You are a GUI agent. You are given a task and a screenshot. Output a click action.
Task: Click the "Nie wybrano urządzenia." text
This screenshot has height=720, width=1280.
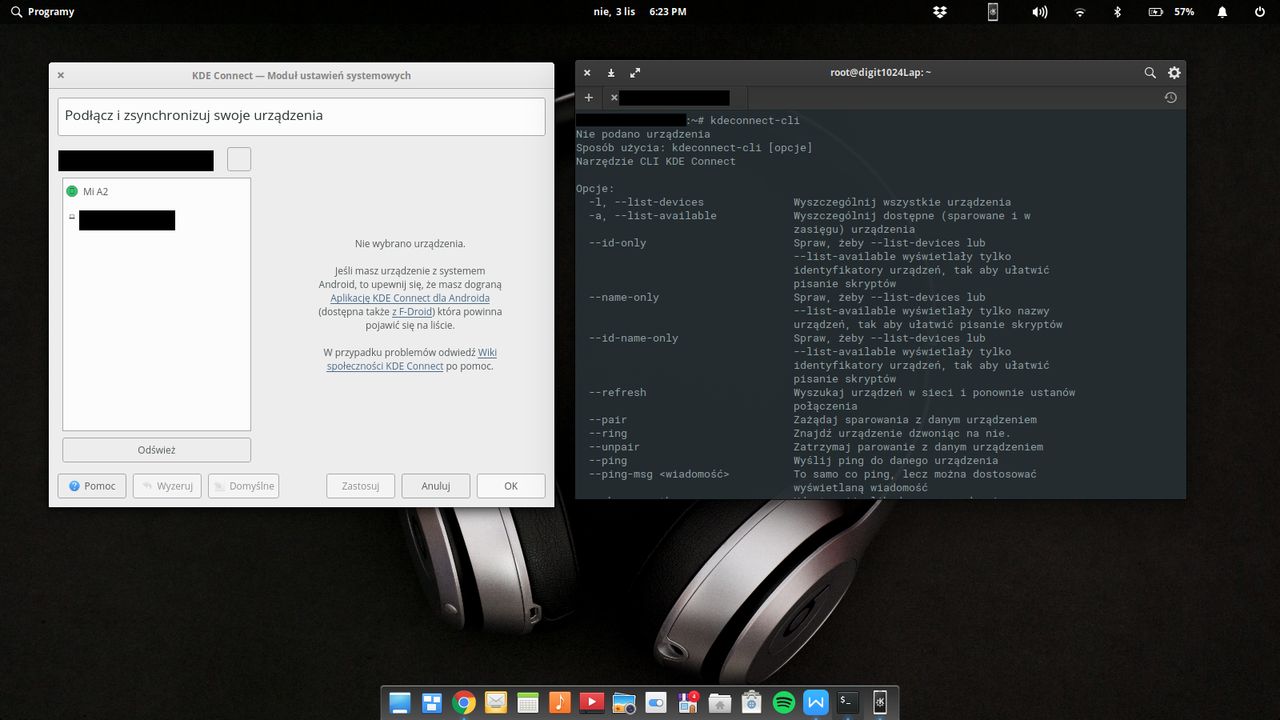click(410, 244)
